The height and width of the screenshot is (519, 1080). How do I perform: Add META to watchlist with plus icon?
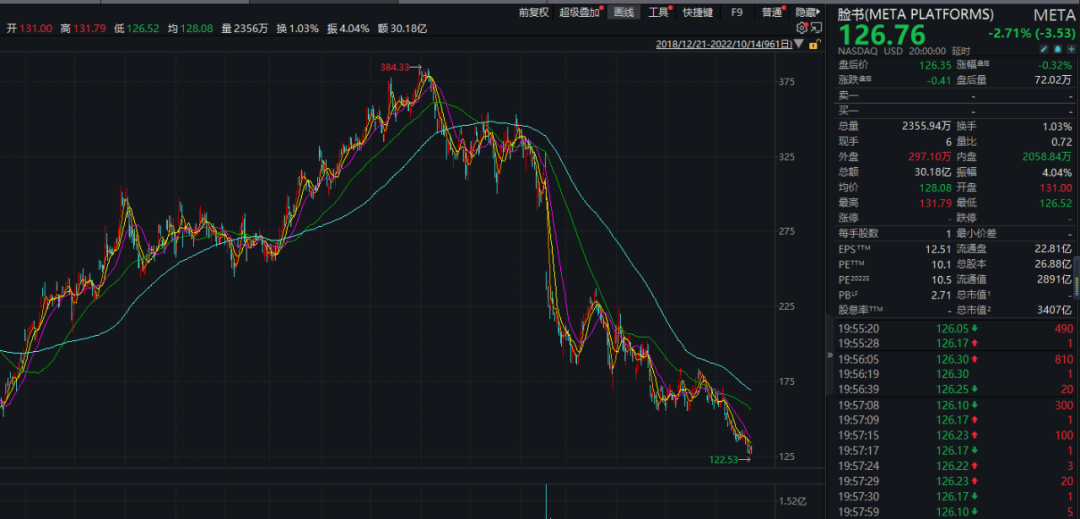tap(1069, 48)
